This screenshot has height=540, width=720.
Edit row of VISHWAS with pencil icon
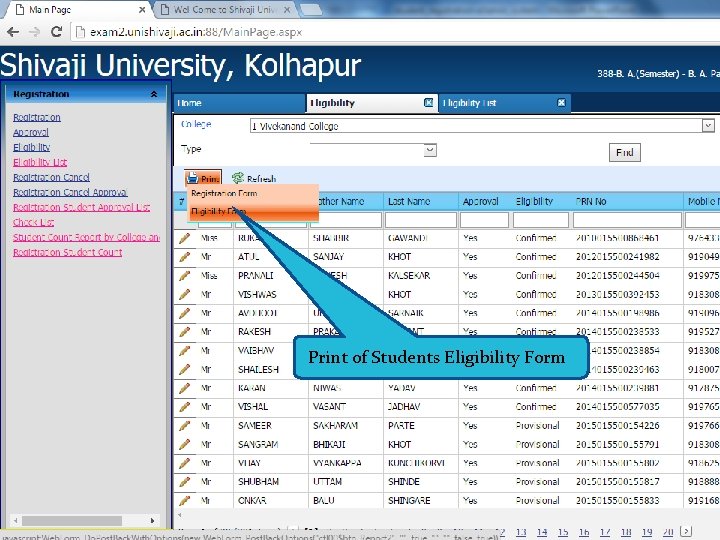point(185,294)
